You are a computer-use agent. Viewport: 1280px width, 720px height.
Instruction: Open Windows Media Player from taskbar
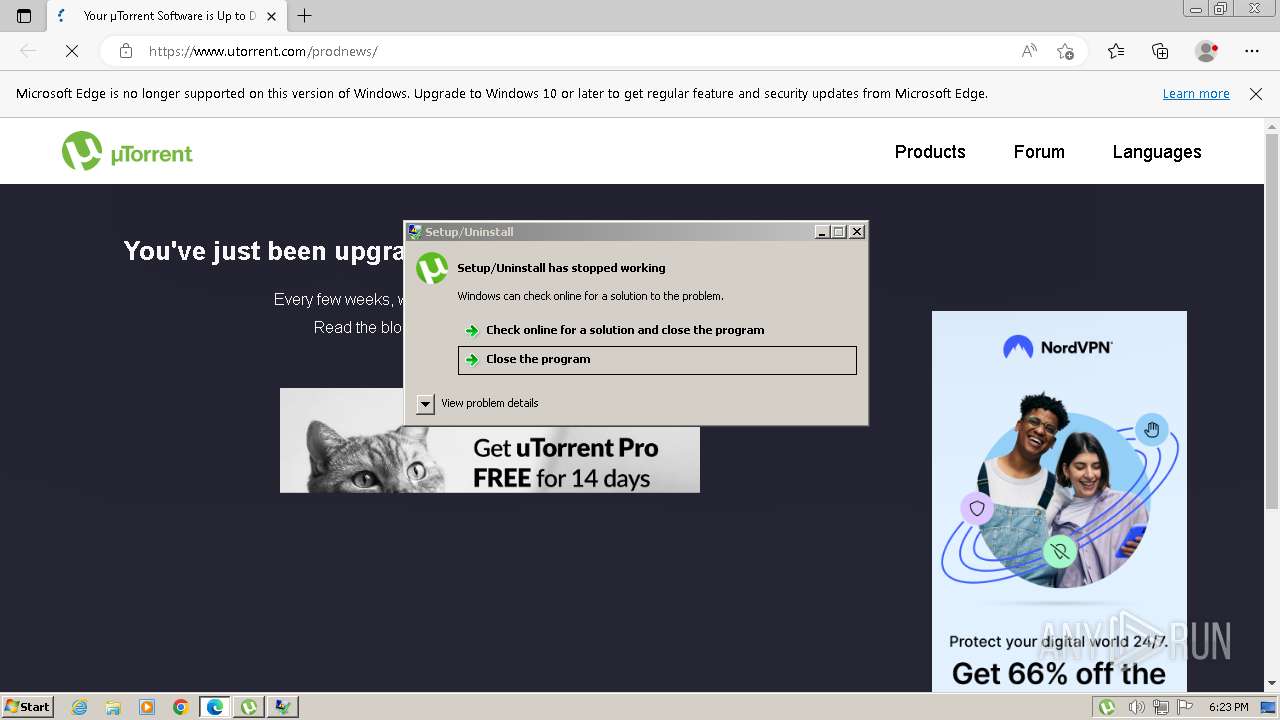[x=147, y=707]
